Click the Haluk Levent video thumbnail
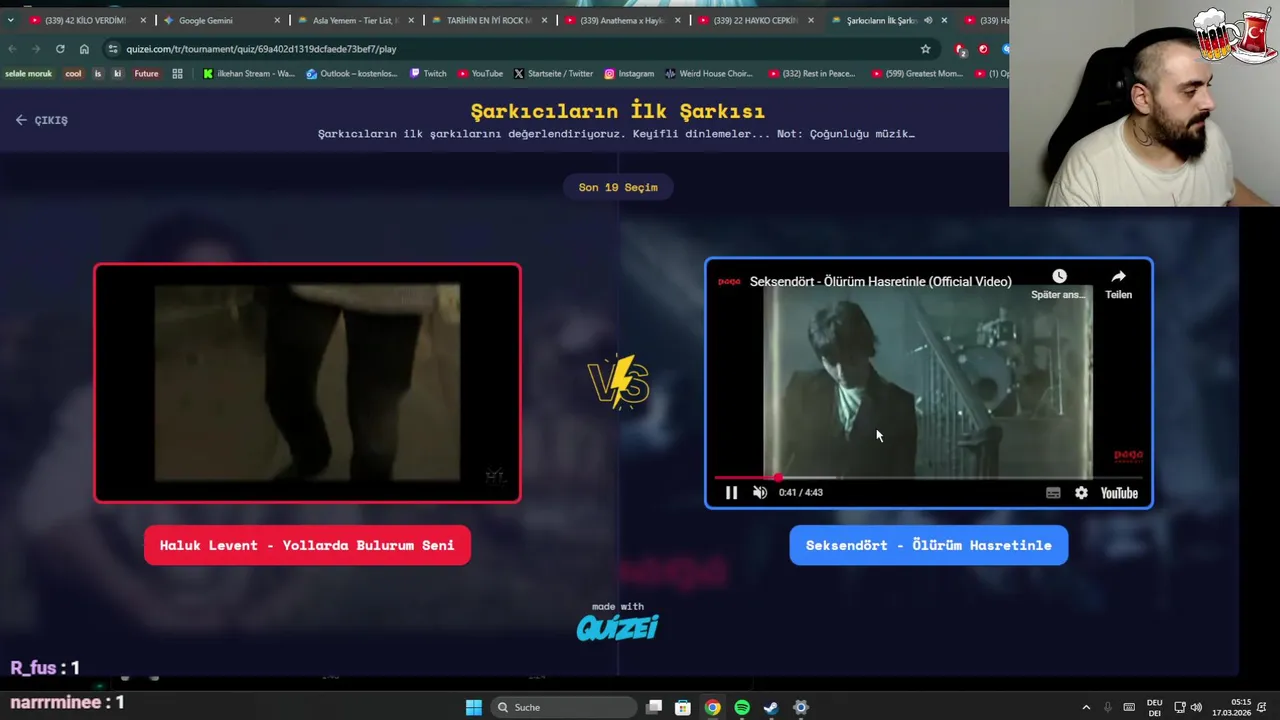The image size is (1280, 720). point(307,383)
